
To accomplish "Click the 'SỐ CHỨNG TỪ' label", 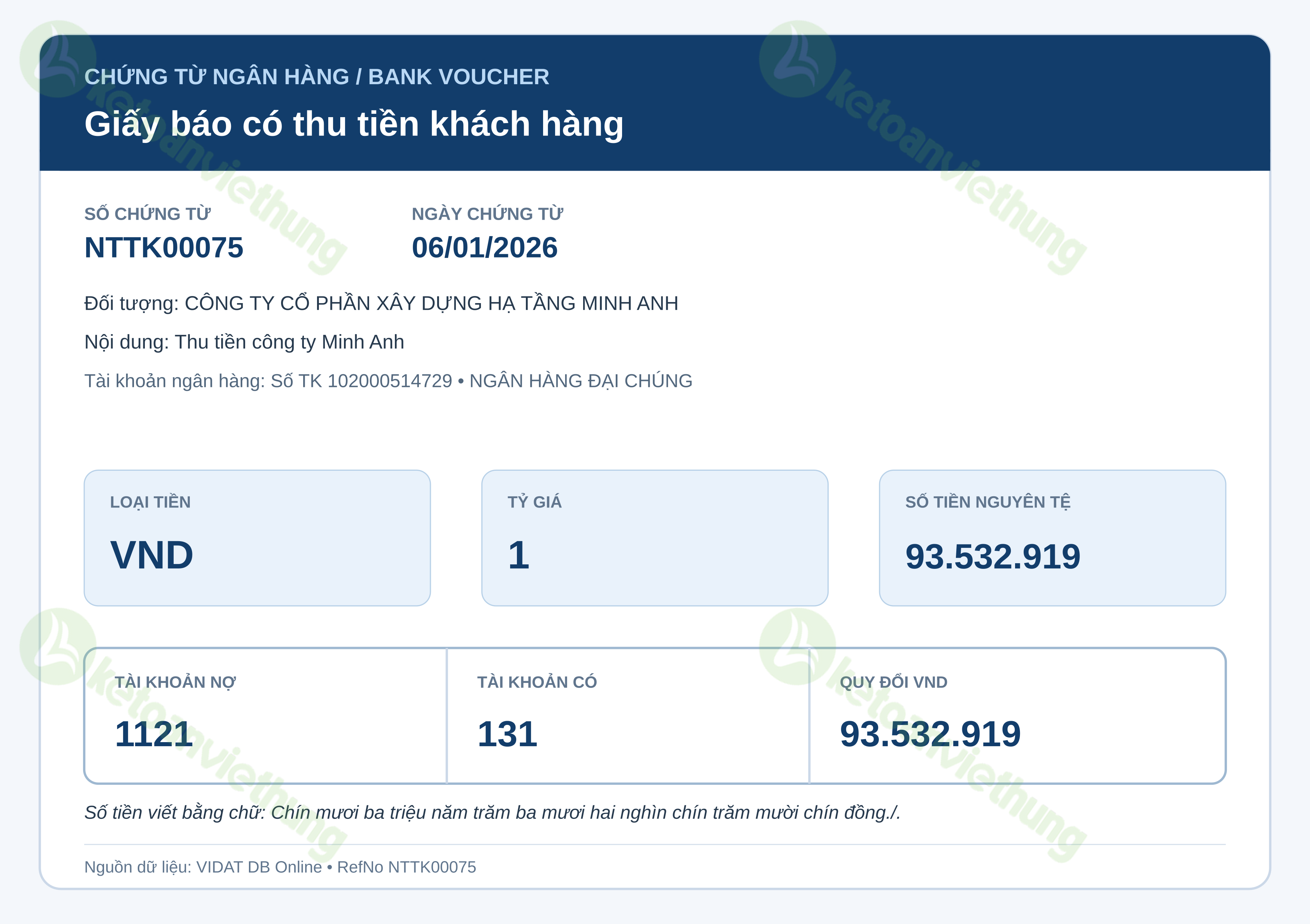I will tap(147, 214).
